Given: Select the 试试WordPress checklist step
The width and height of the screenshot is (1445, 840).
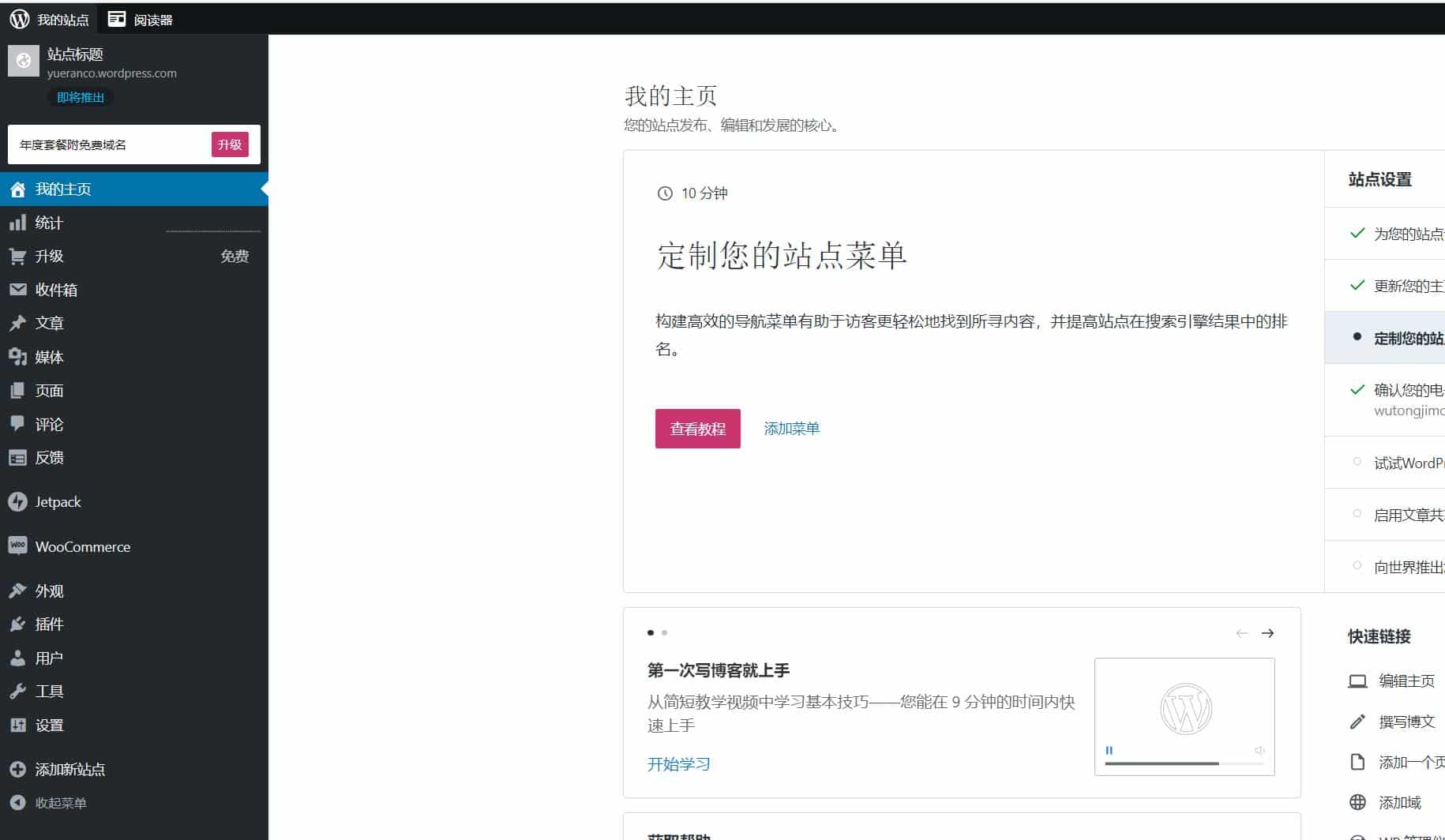Looking at the screenshot, I should pos(1385,463).
